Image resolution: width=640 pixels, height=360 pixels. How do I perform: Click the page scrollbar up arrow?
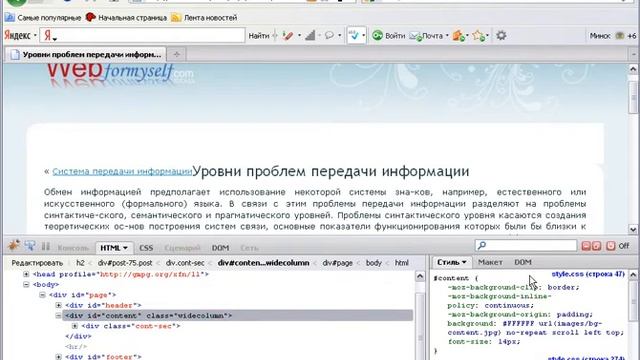pos(633,69)
